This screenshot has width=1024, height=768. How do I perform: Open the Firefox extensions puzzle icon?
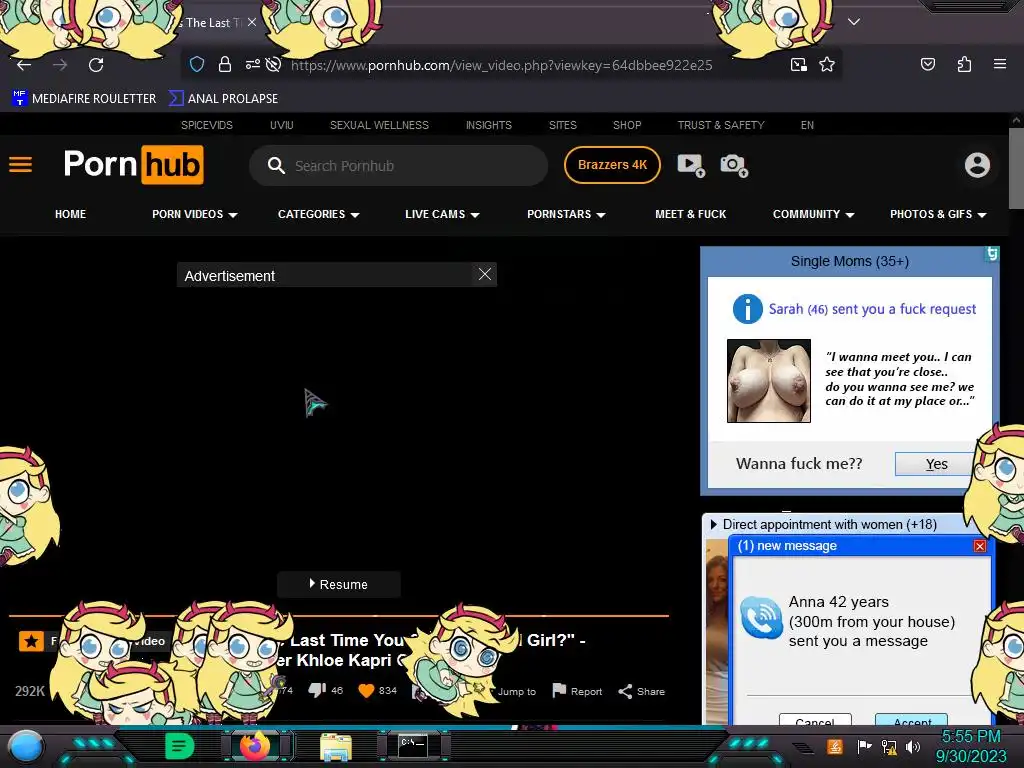(x=964, y=64)
